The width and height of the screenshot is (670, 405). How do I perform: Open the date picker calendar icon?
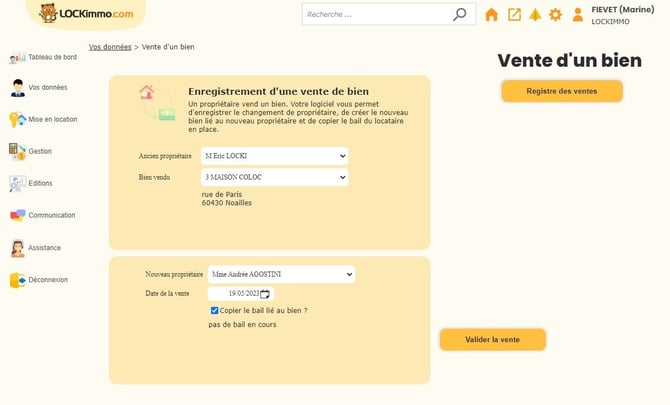[x=265, y=294]
